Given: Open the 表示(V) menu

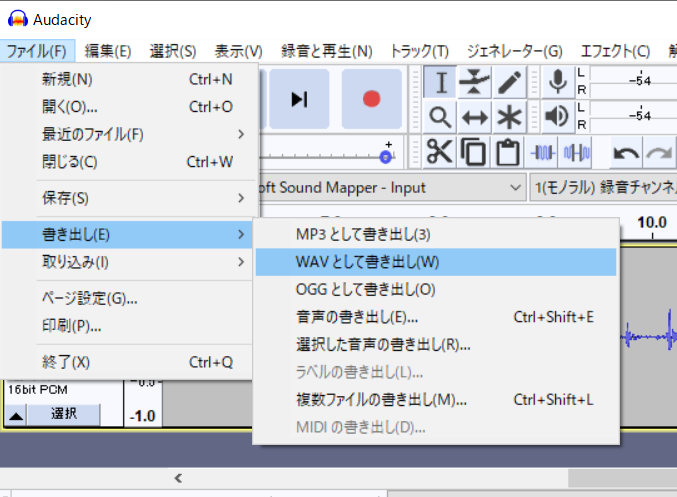Looking at the screenshot, I should 239,51.
